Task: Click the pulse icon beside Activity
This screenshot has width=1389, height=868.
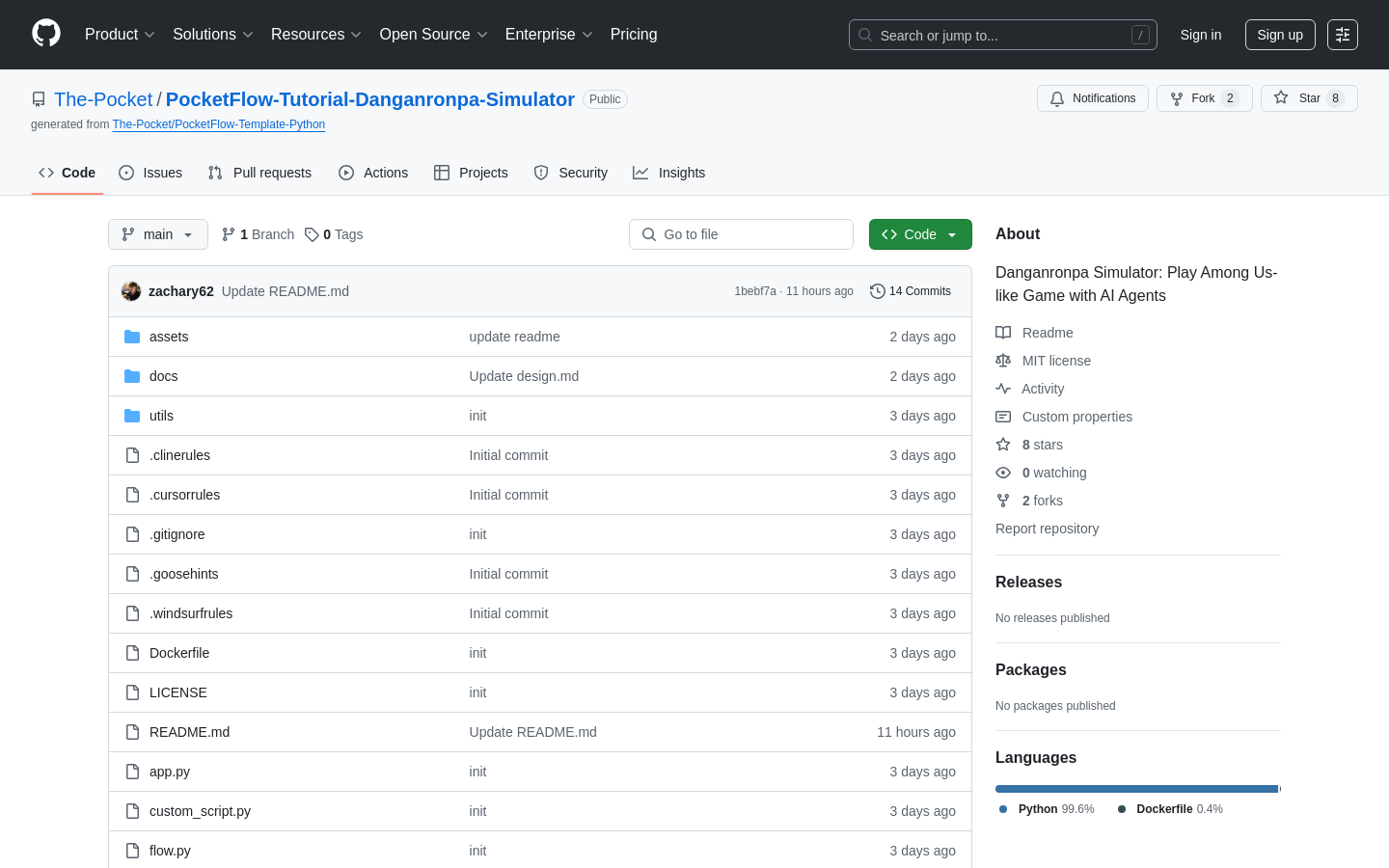Action: (x=1003, y=389)
